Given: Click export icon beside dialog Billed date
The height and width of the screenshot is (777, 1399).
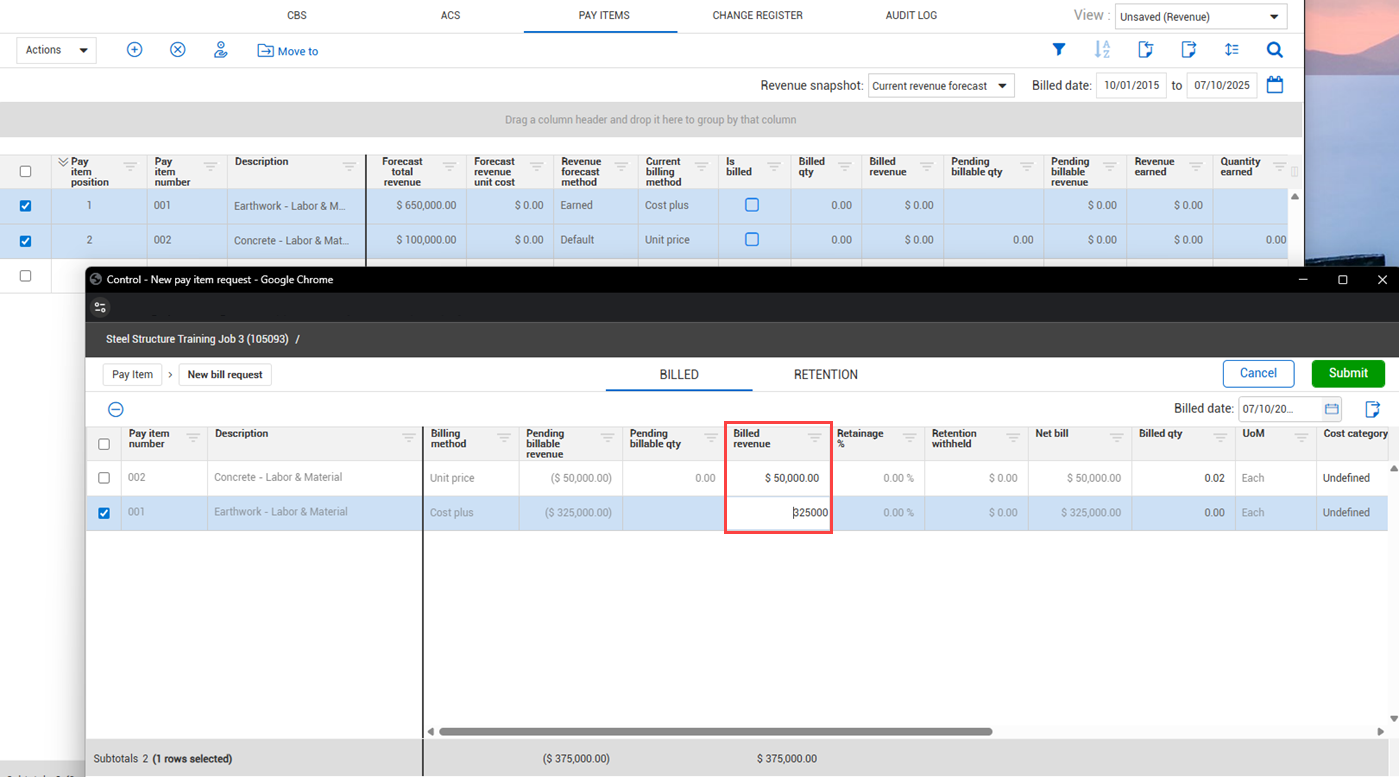Looking at the screenshot, I should click(x=1372, y=409).
